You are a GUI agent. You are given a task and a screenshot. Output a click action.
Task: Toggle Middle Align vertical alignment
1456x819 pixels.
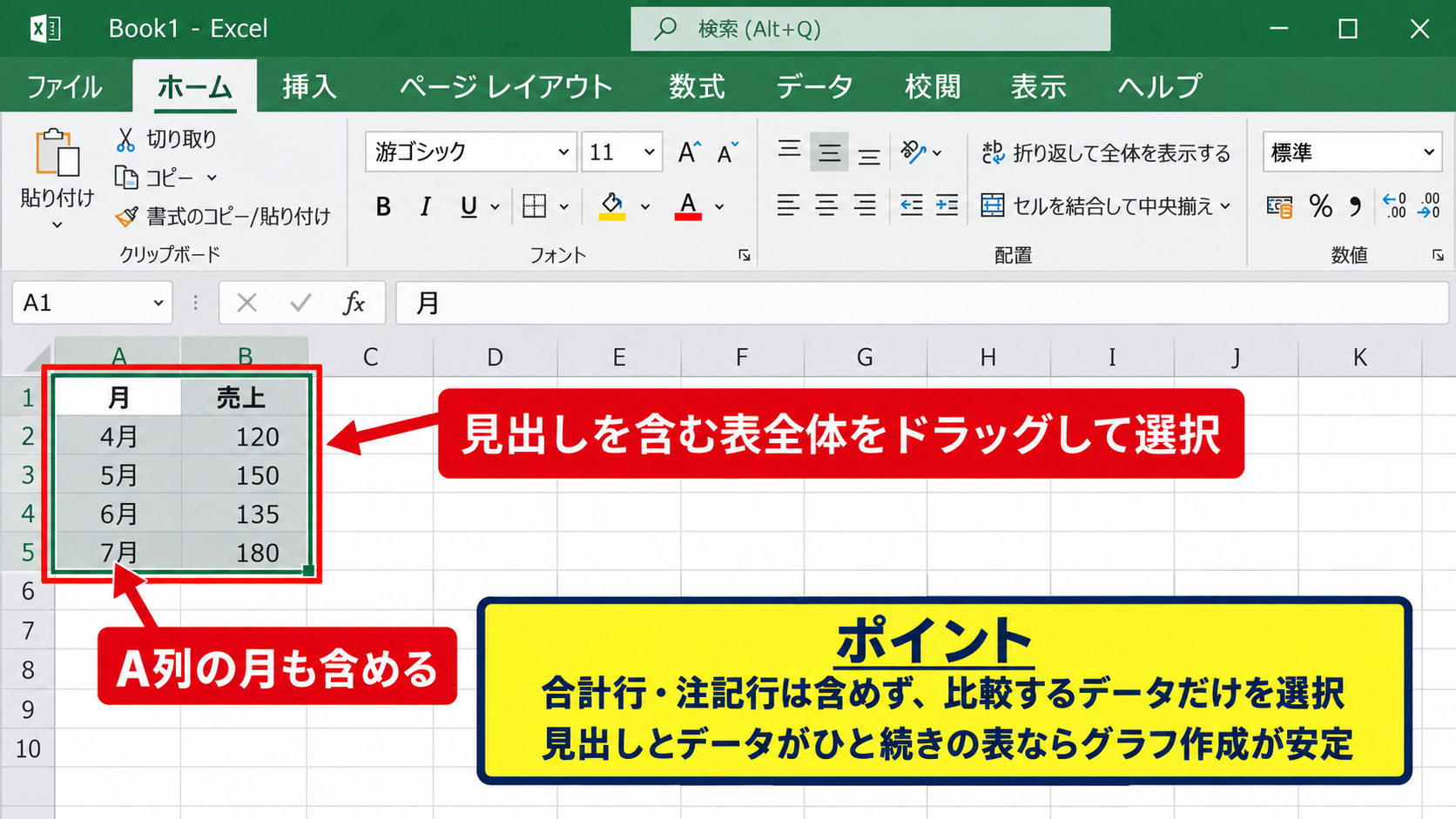click(x=829, y=152)
